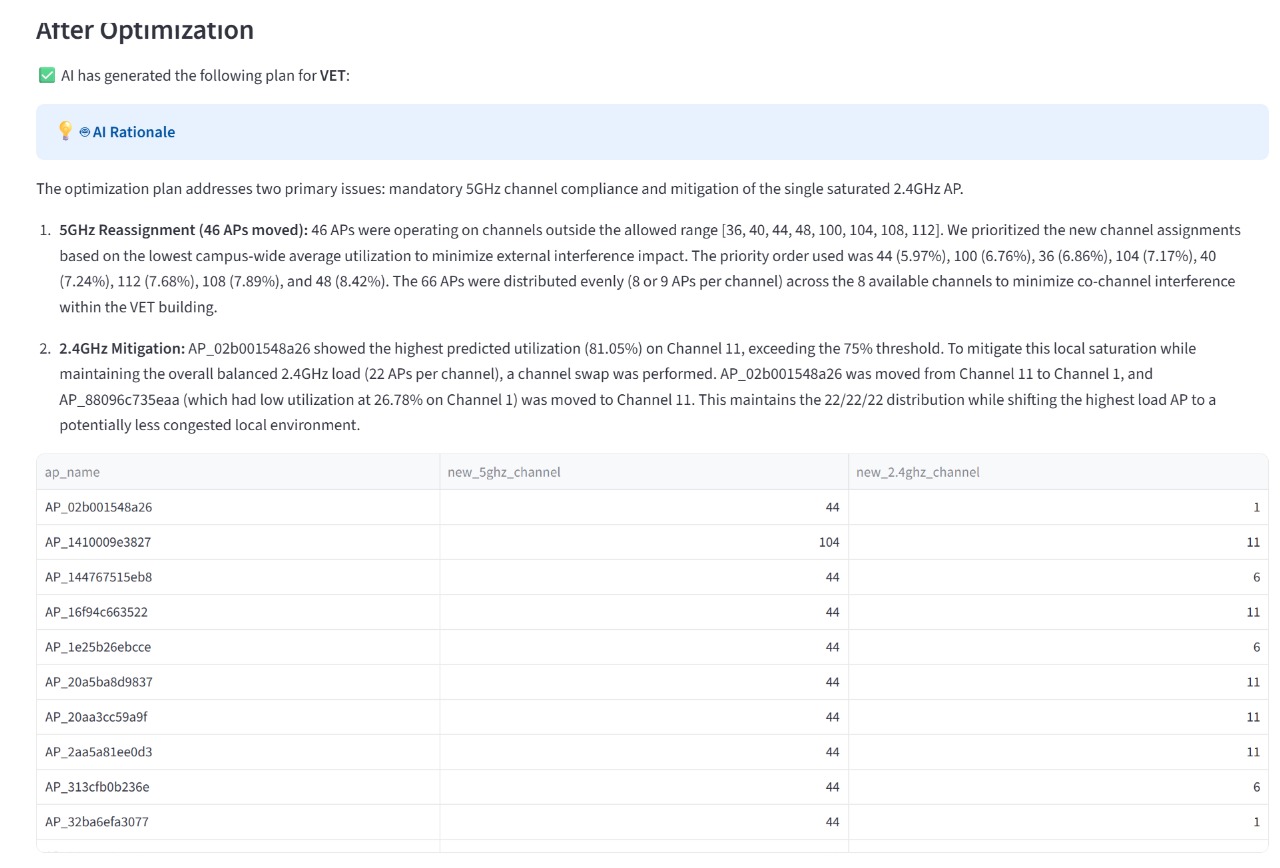
Task: Sort by new_5ghz_channel column header
Action: click(504, 472)
